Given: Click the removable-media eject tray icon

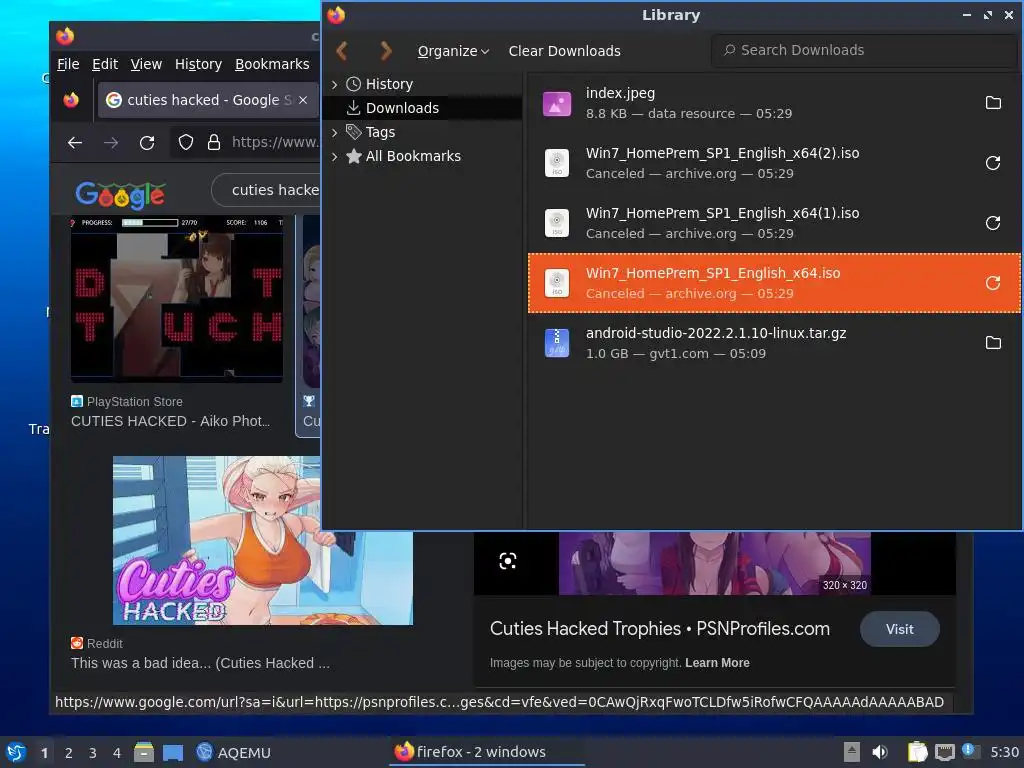Looking at the screenshot, I should [851, 752].
